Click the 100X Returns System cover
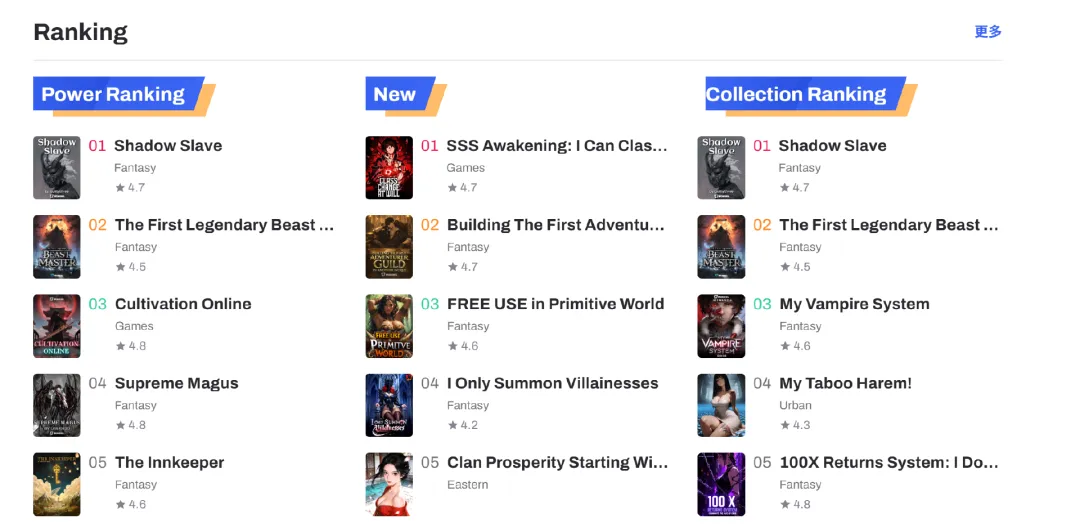The image size is (1080, 532). tap(721, 484)
